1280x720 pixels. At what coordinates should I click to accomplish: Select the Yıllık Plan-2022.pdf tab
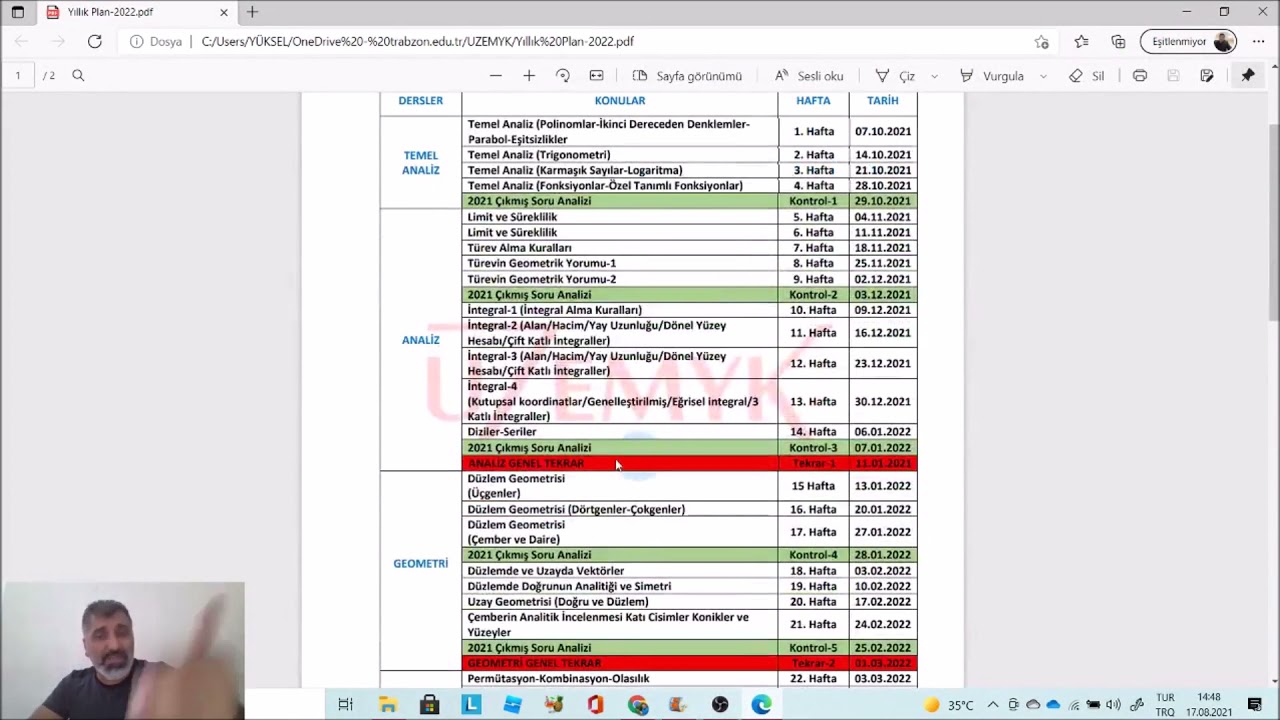[x=138, y=12]
